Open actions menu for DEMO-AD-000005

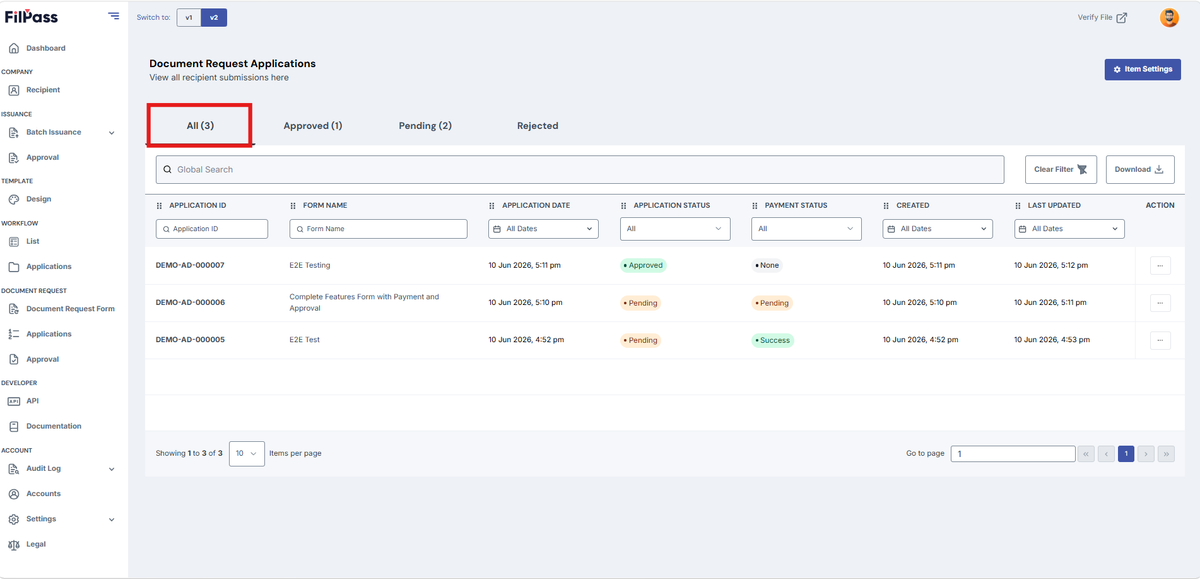(x=1160, y=340)
